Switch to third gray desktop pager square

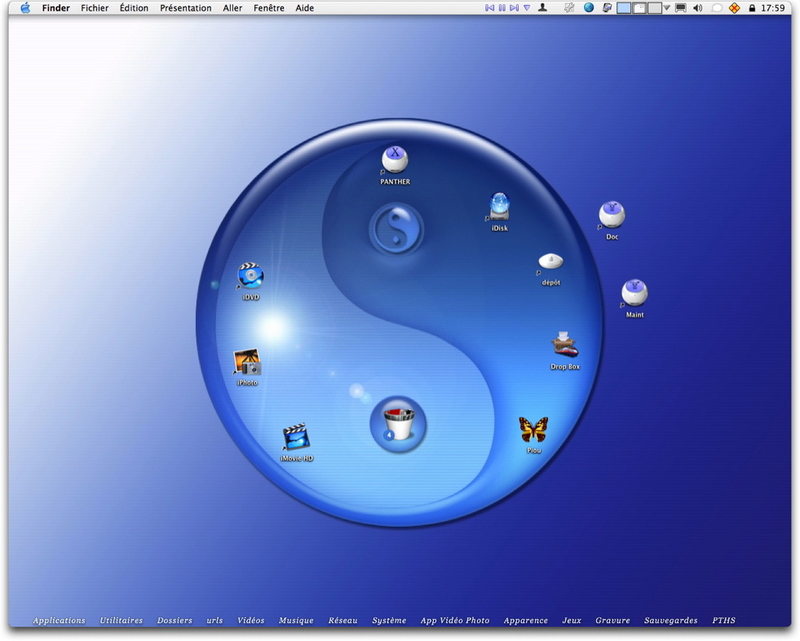(x=655, y=8)
